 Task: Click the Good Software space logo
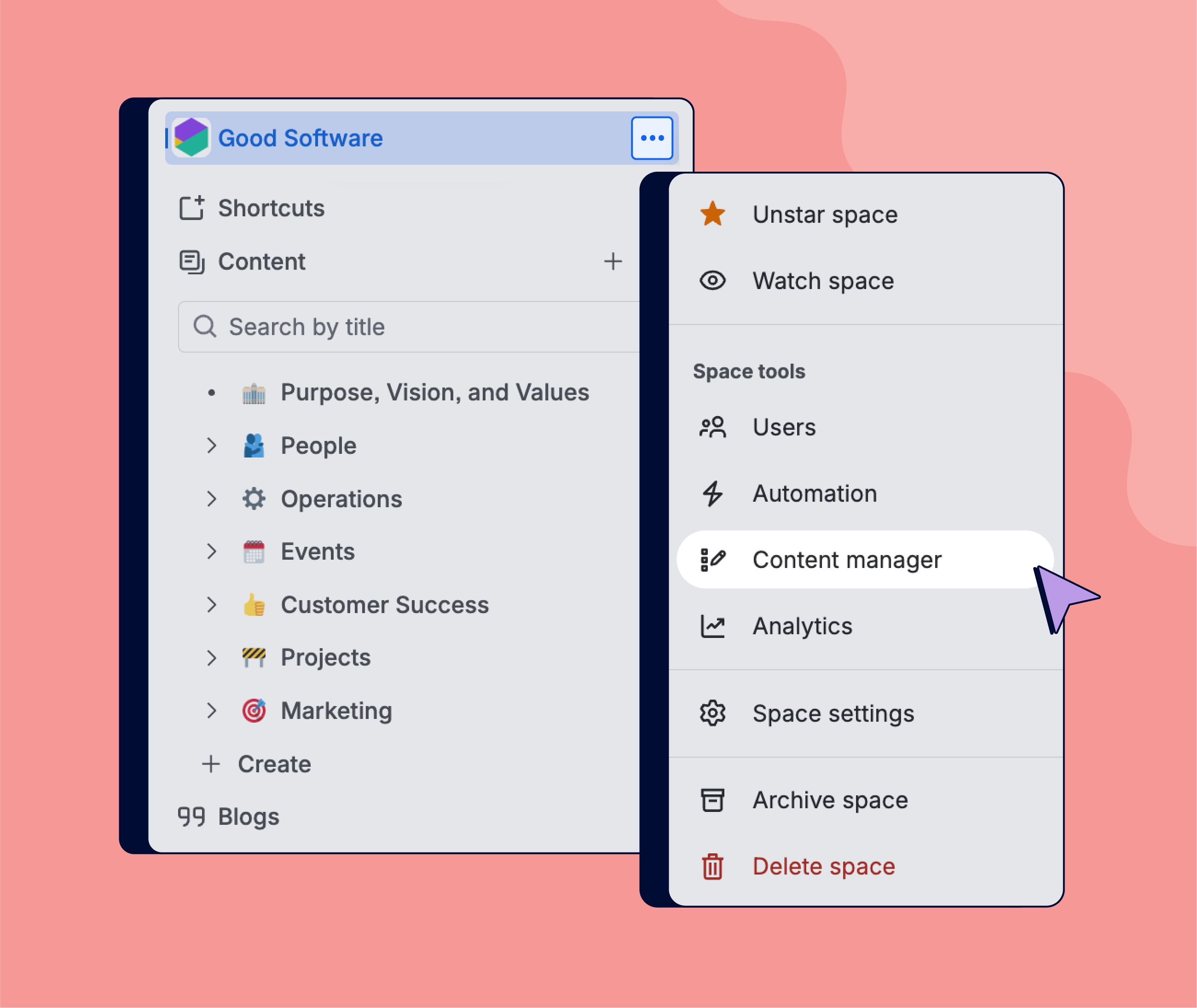(x=191, y=138)
